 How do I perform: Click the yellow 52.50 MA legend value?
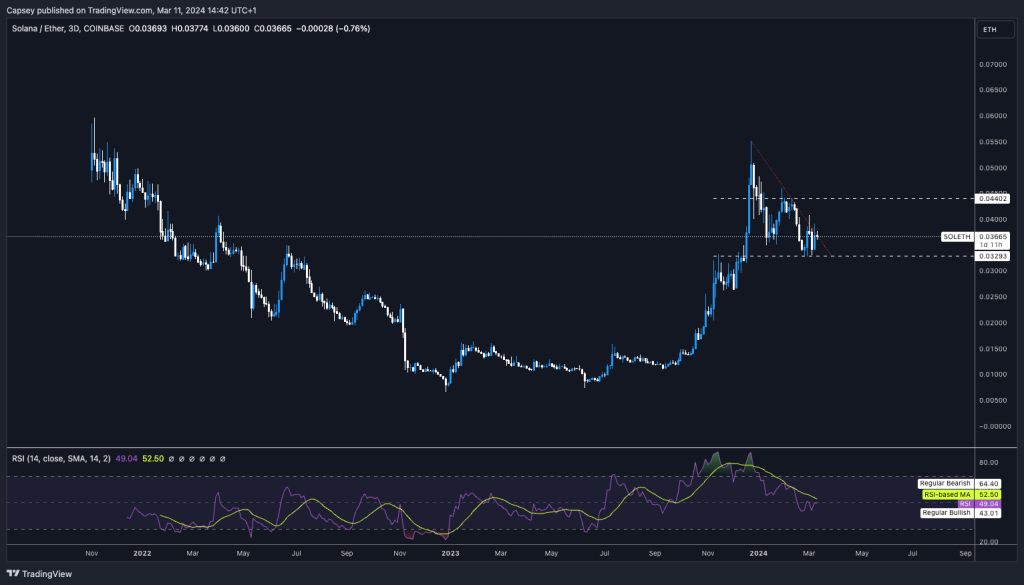[x=149, y=459]
